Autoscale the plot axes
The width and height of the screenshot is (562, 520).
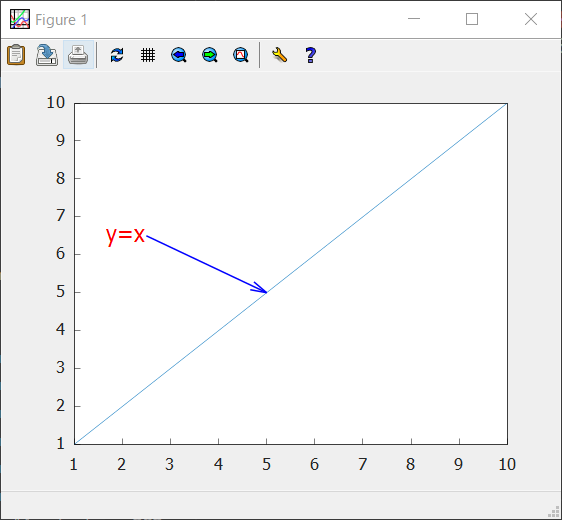(x=241, y=55)
